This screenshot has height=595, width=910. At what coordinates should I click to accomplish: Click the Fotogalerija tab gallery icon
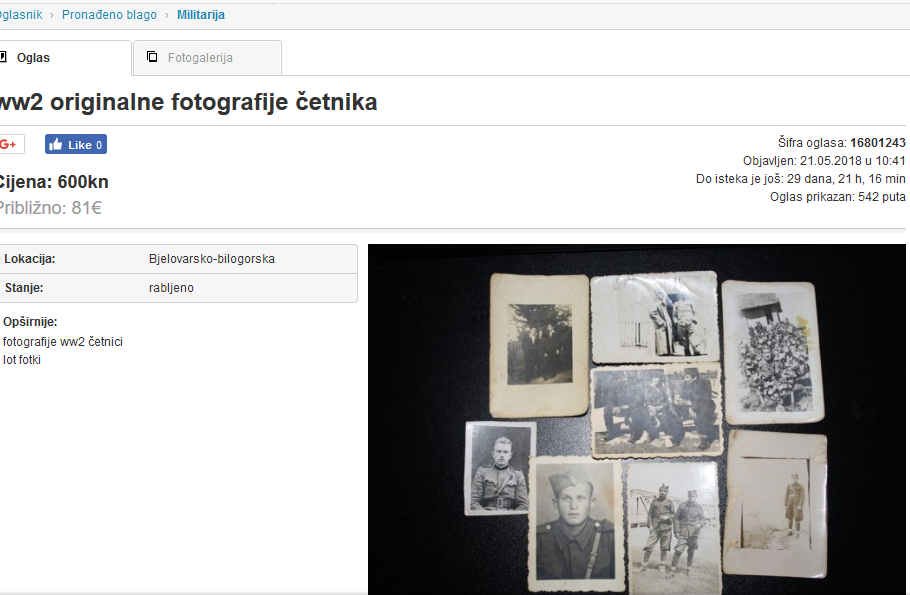(x=152, y=57)
